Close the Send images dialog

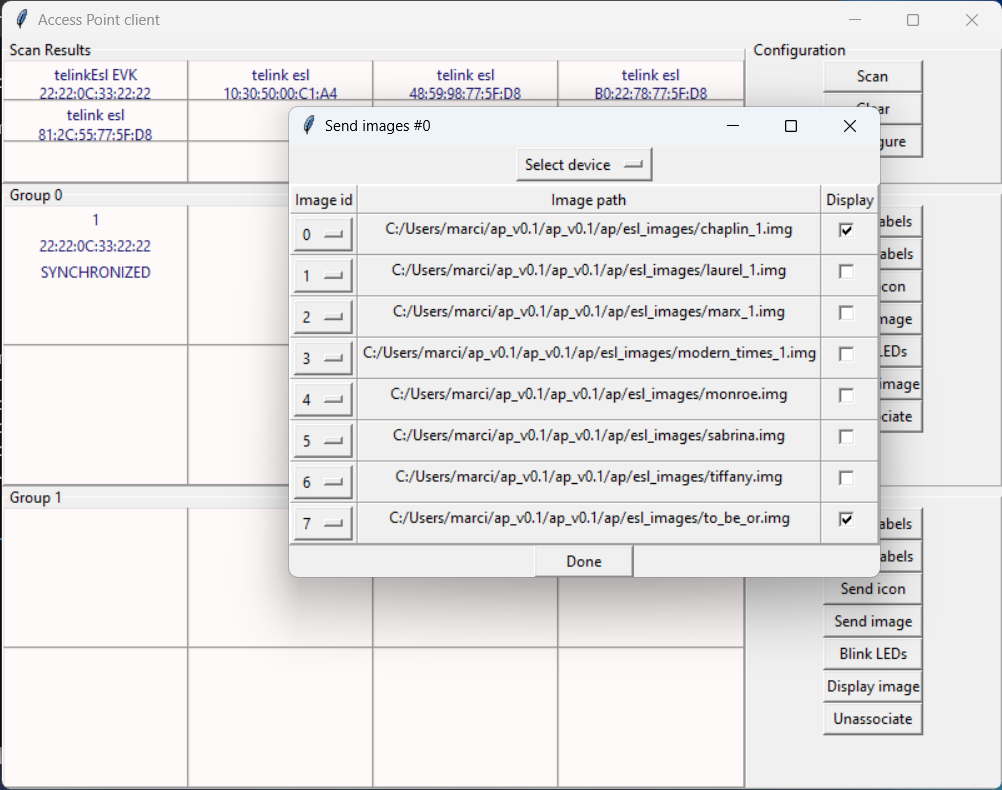[x=849, y=126]
